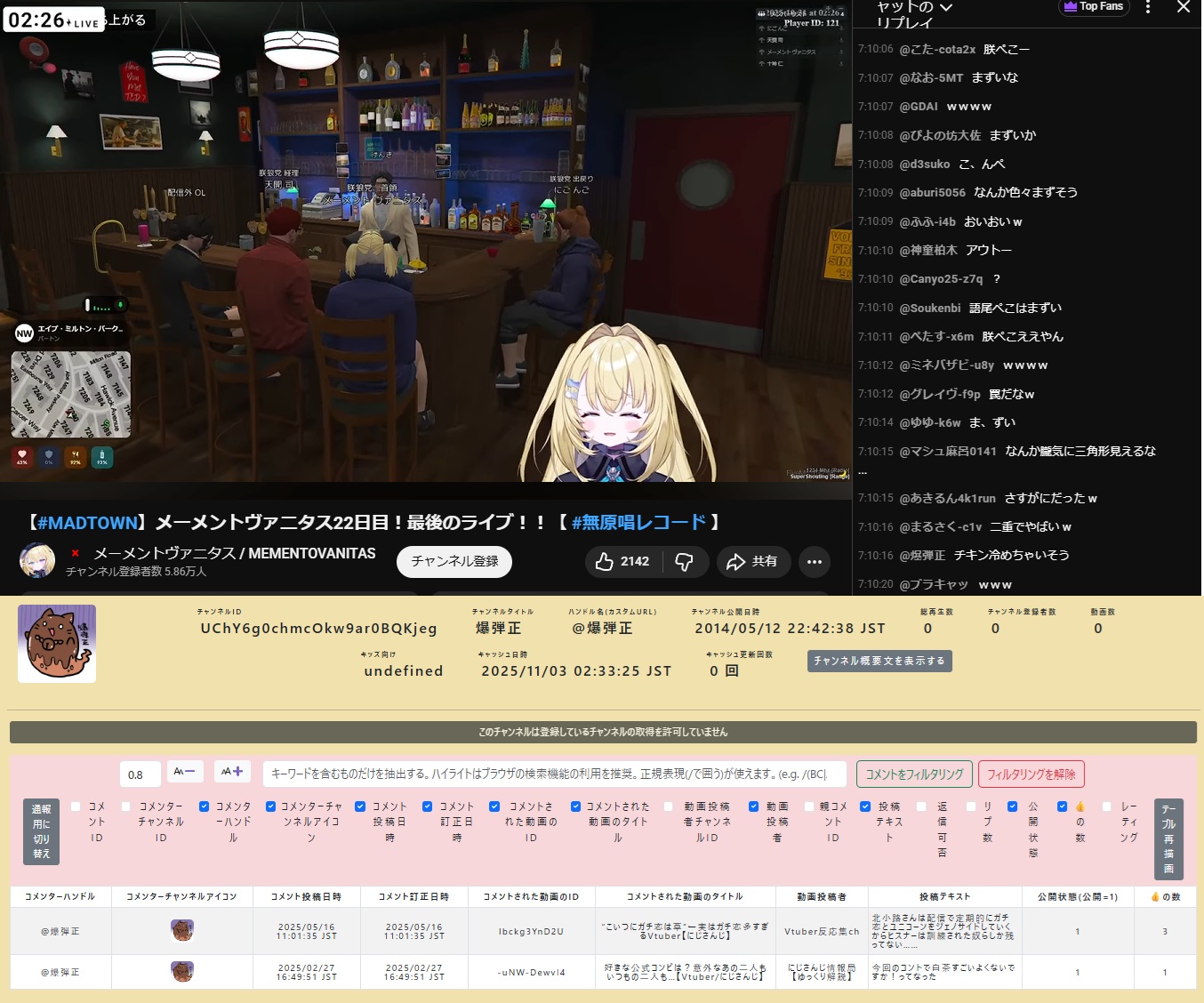Screen dimensions: 1204x1003
Task: Click the コメントをフィルタリング button
Action: pos(914,774)
